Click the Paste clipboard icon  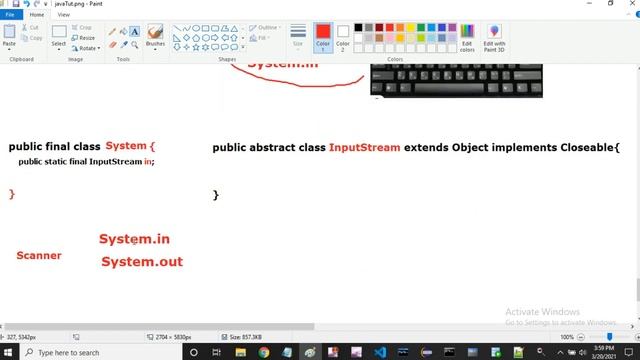point(9,32)
